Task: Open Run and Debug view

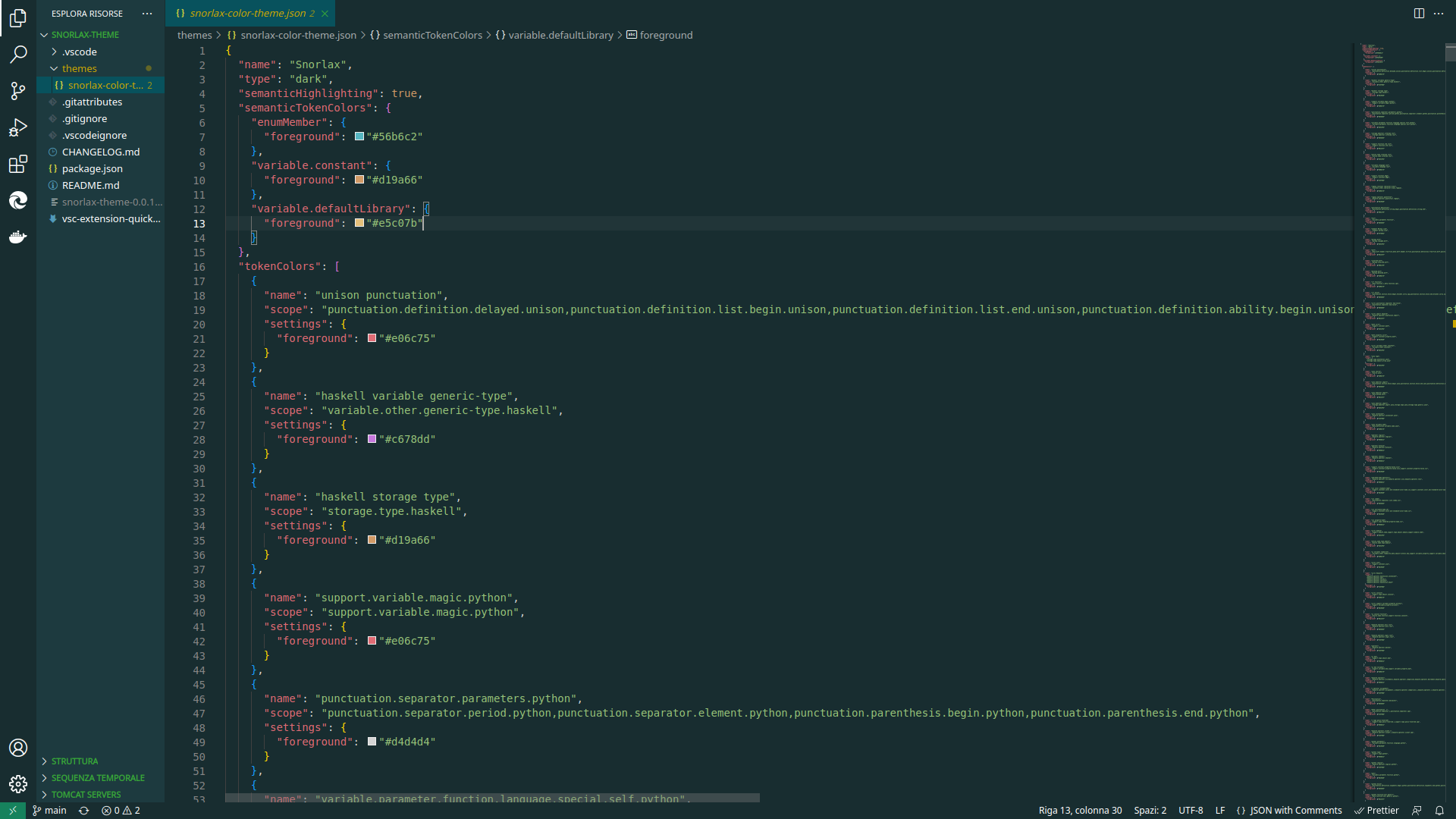Action: tap(18, 127)
